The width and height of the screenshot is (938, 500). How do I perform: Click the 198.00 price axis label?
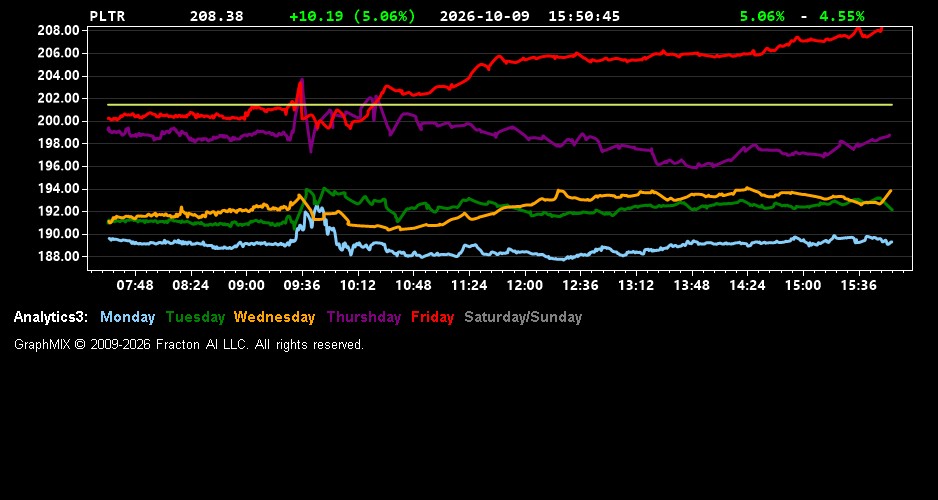point(59,144)
